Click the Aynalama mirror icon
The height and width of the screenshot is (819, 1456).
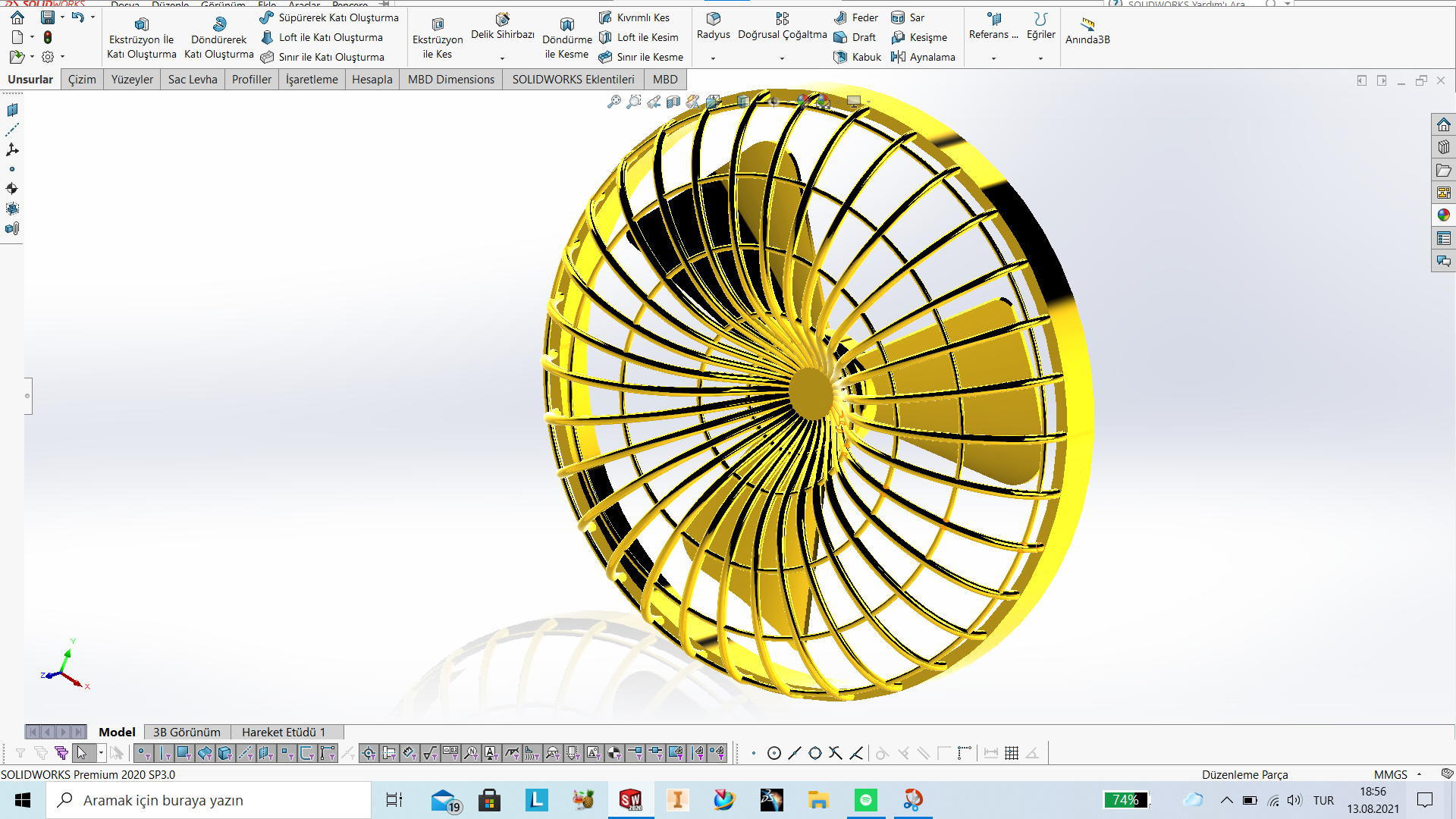(898, 57)
